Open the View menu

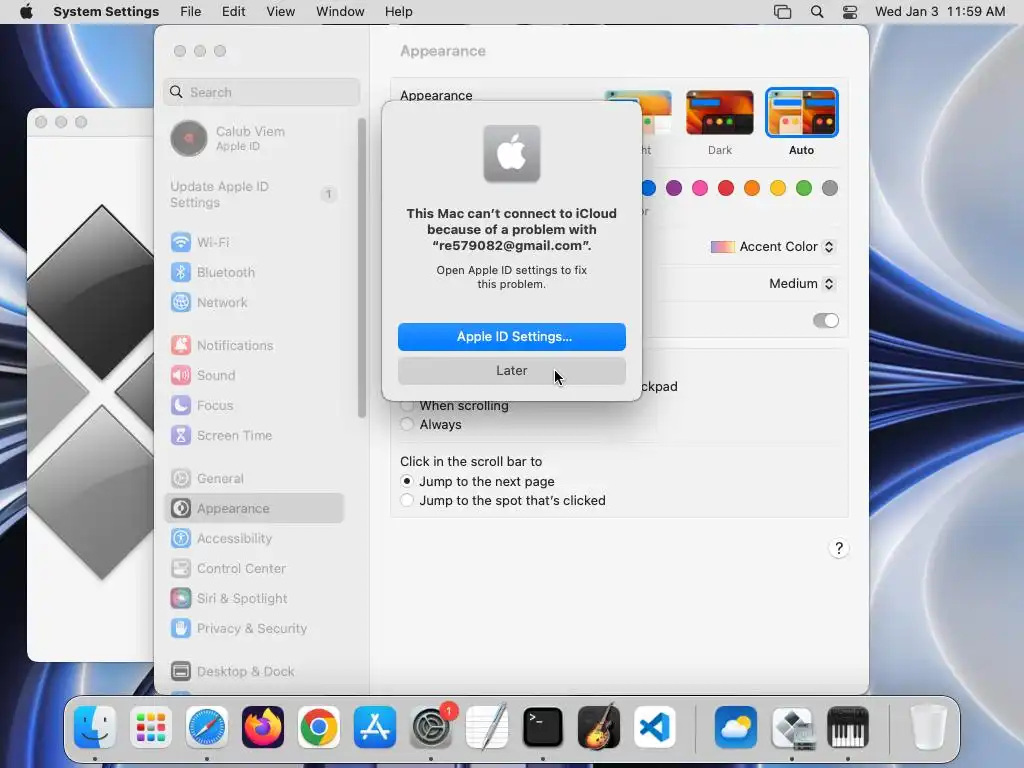click(x=281, y=12)
